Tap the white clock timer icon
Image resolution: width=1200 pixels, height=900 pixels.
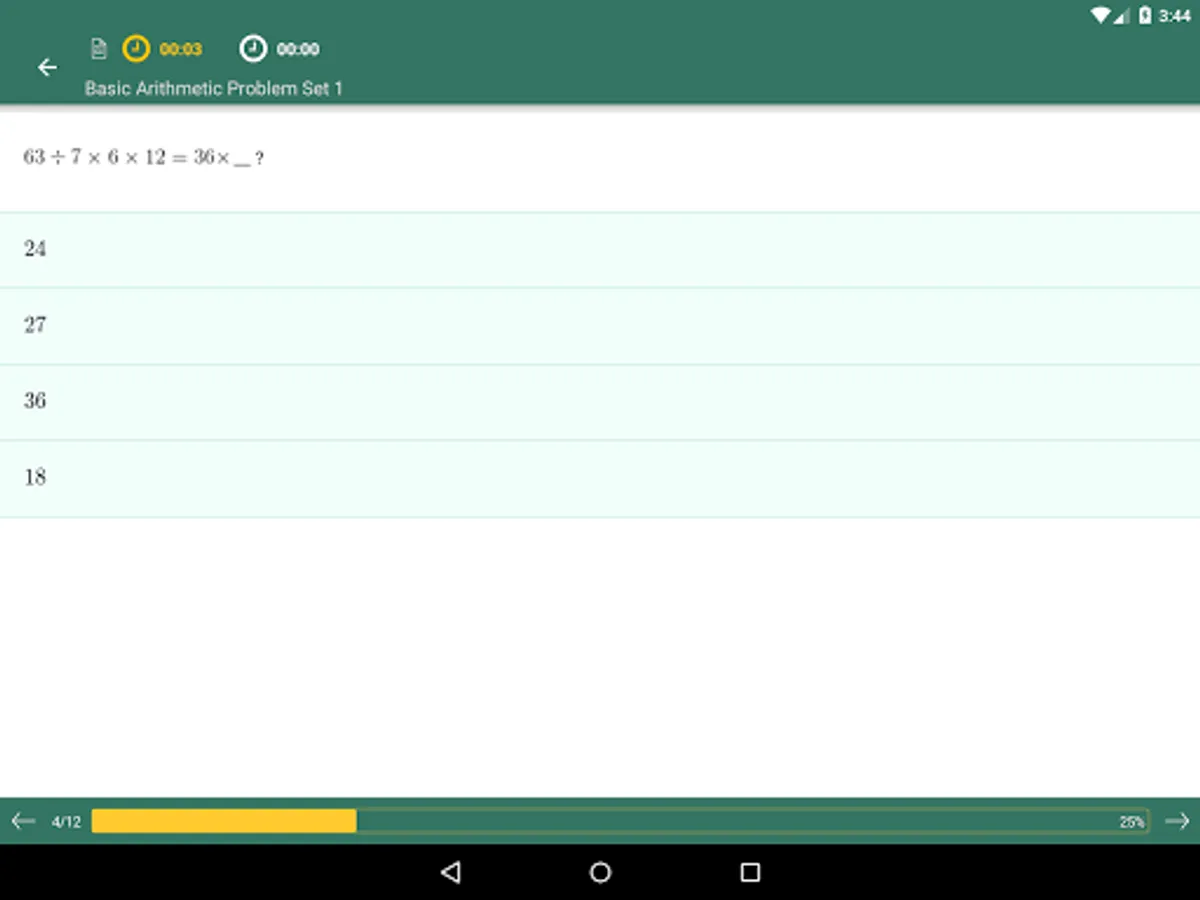(254, 48)
